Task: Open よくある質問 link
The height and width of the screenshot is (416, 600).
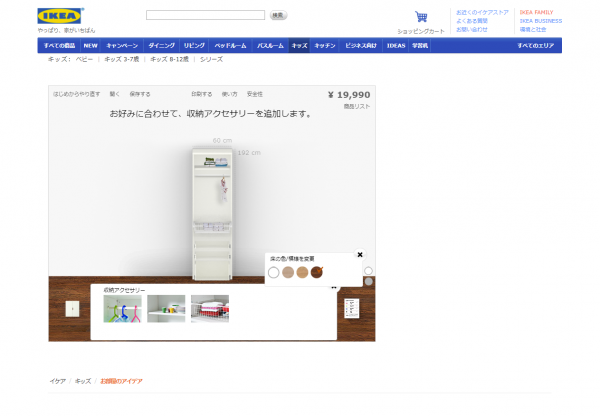Action: coord(472,21)
